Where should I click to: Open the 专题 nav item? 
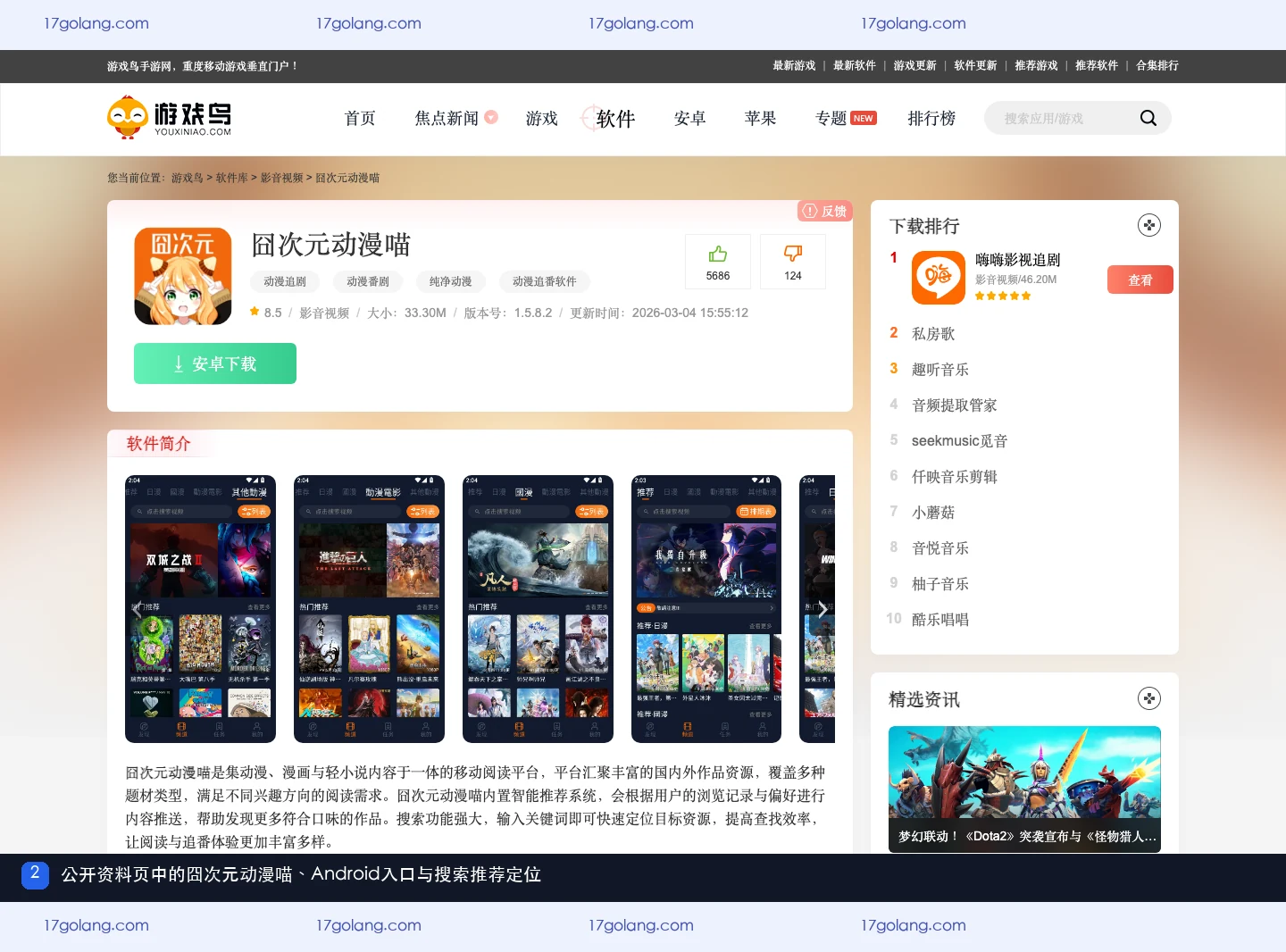(x=831, y=118)
